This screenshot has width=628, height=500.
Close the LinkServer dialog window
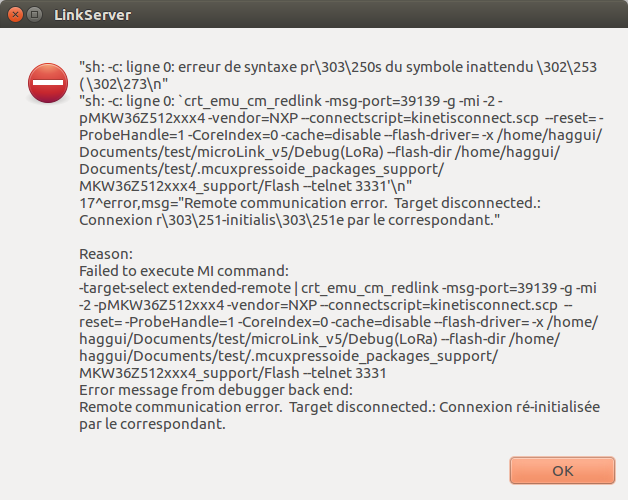pos(15,15)
